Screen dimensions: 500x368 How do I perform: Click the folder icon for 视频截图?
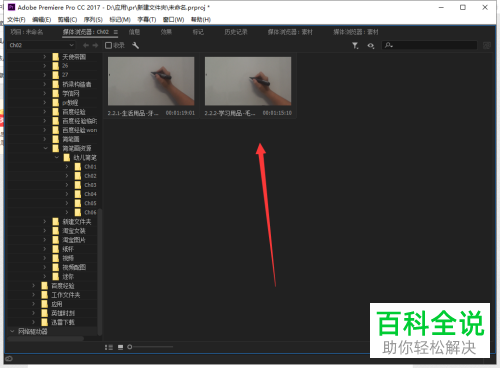click(56, 267)
